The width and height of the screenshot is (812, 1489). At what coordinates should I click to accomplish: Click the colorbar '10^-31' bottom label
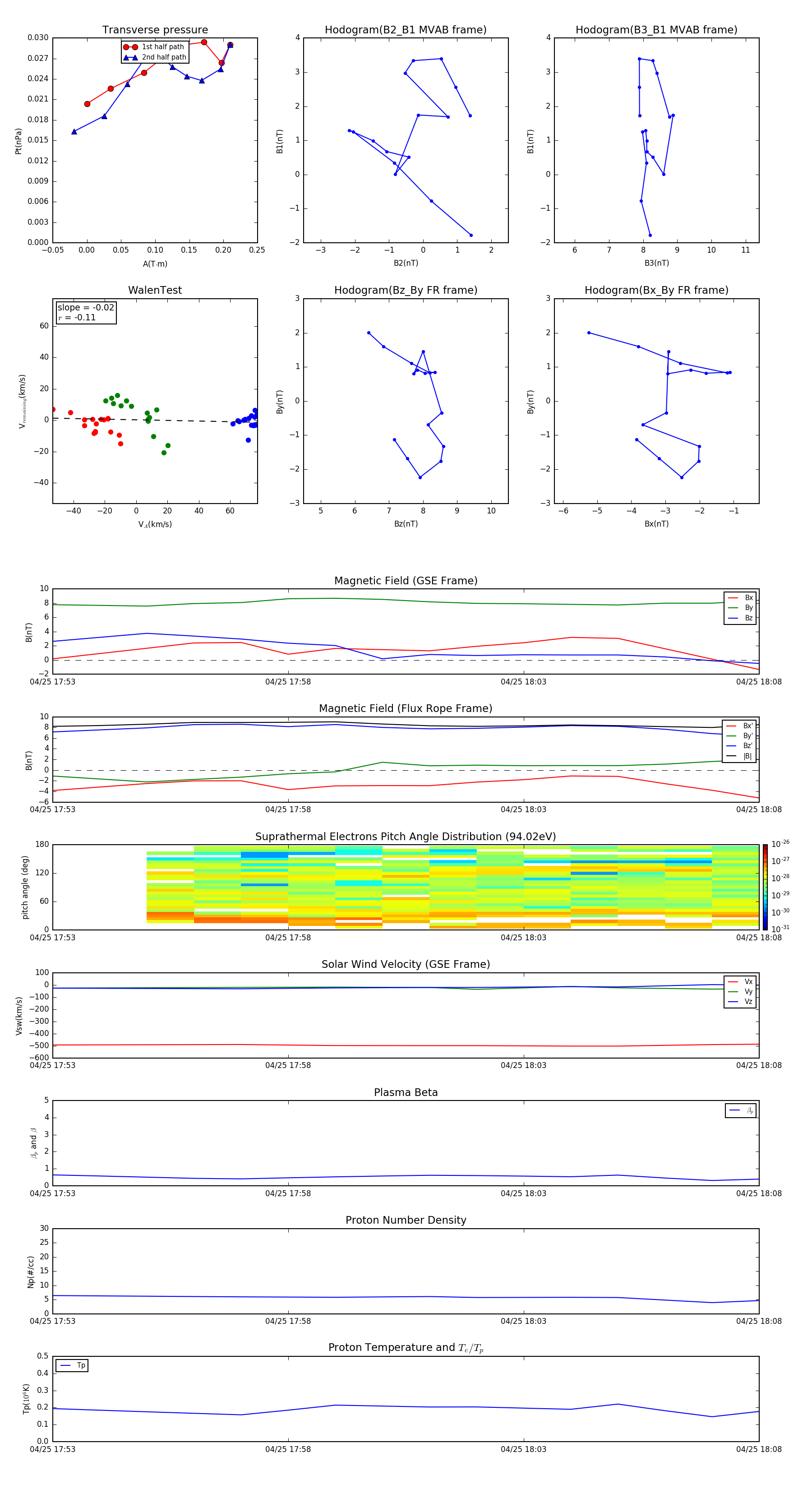coord(780,929)
